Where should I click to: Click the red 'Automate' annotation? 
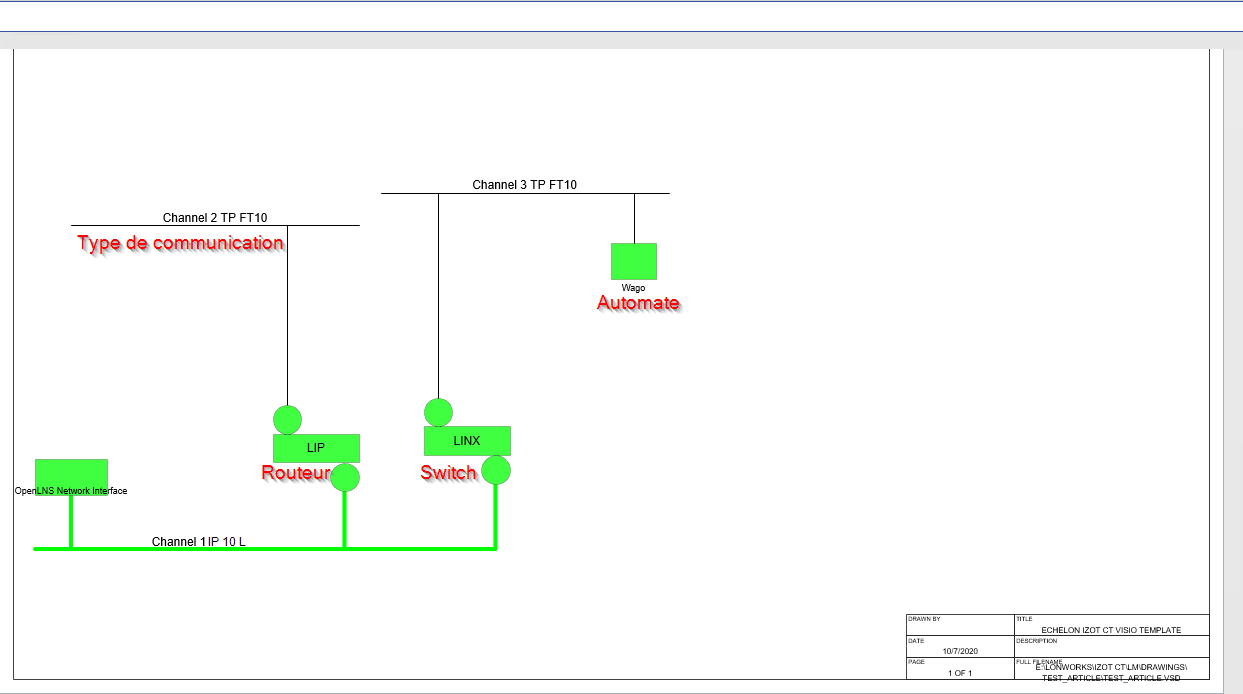pyautogui.click(x=638, y=303)
